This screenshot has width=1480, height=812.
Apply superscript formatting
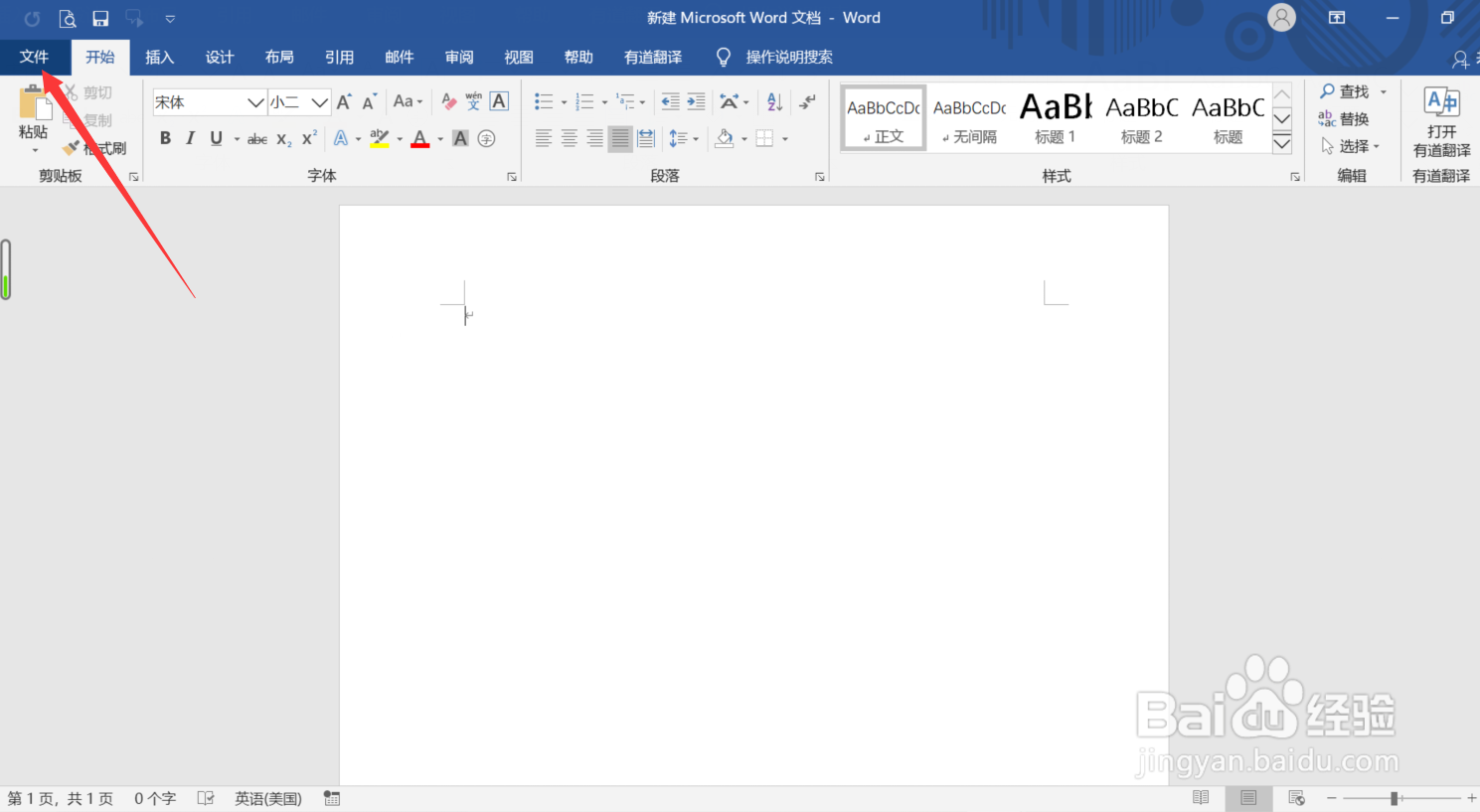tap(309, 138)
